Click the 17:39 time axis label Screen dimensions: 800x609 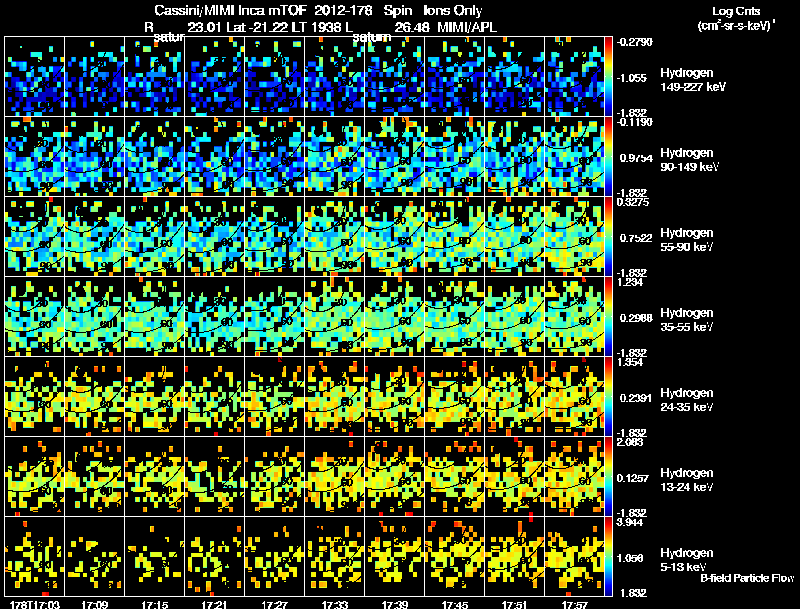coord(394,604)
